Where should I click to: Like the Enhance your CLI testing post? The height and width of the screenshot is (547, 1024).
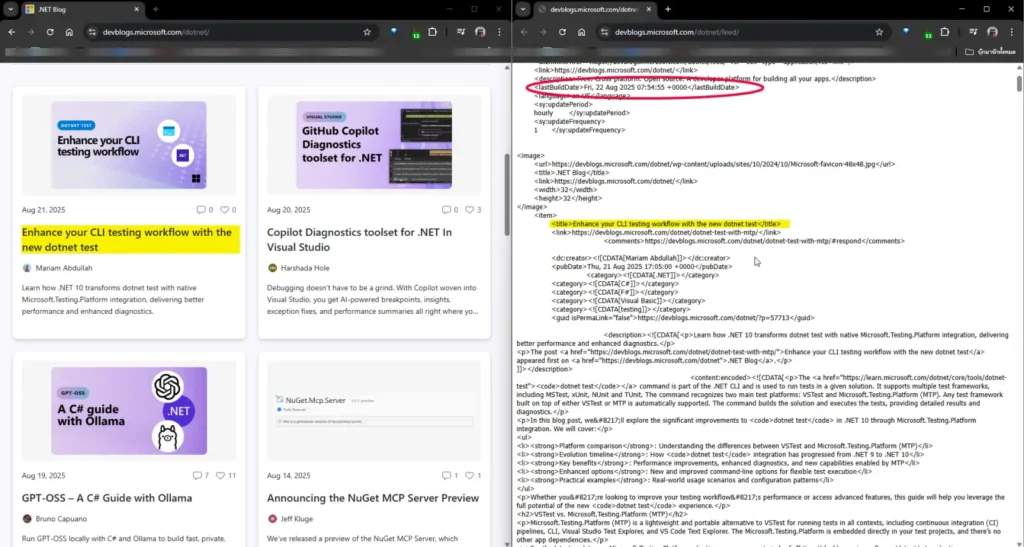[x=224, y=210]
